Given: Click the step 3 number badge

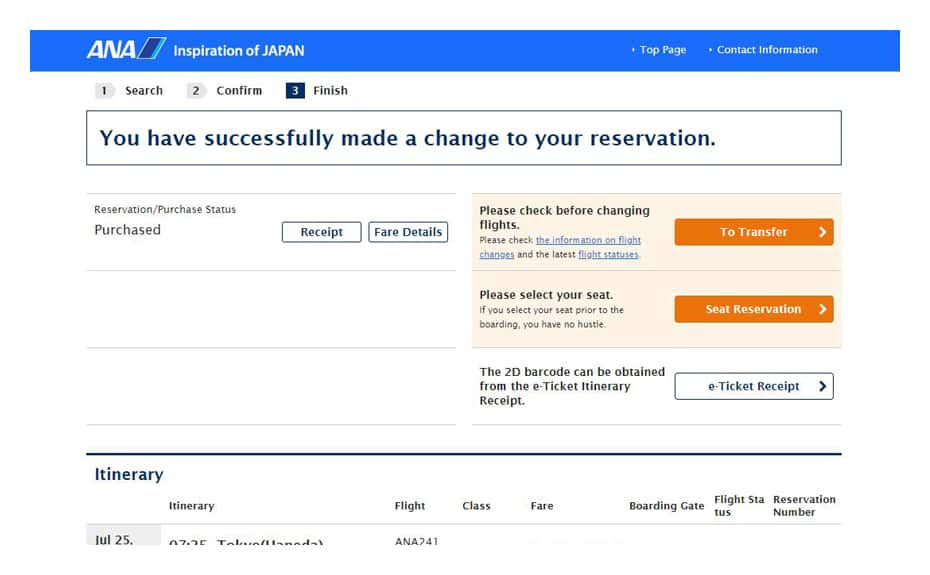Looking at the screenshot, I should (x=294, y=90).
